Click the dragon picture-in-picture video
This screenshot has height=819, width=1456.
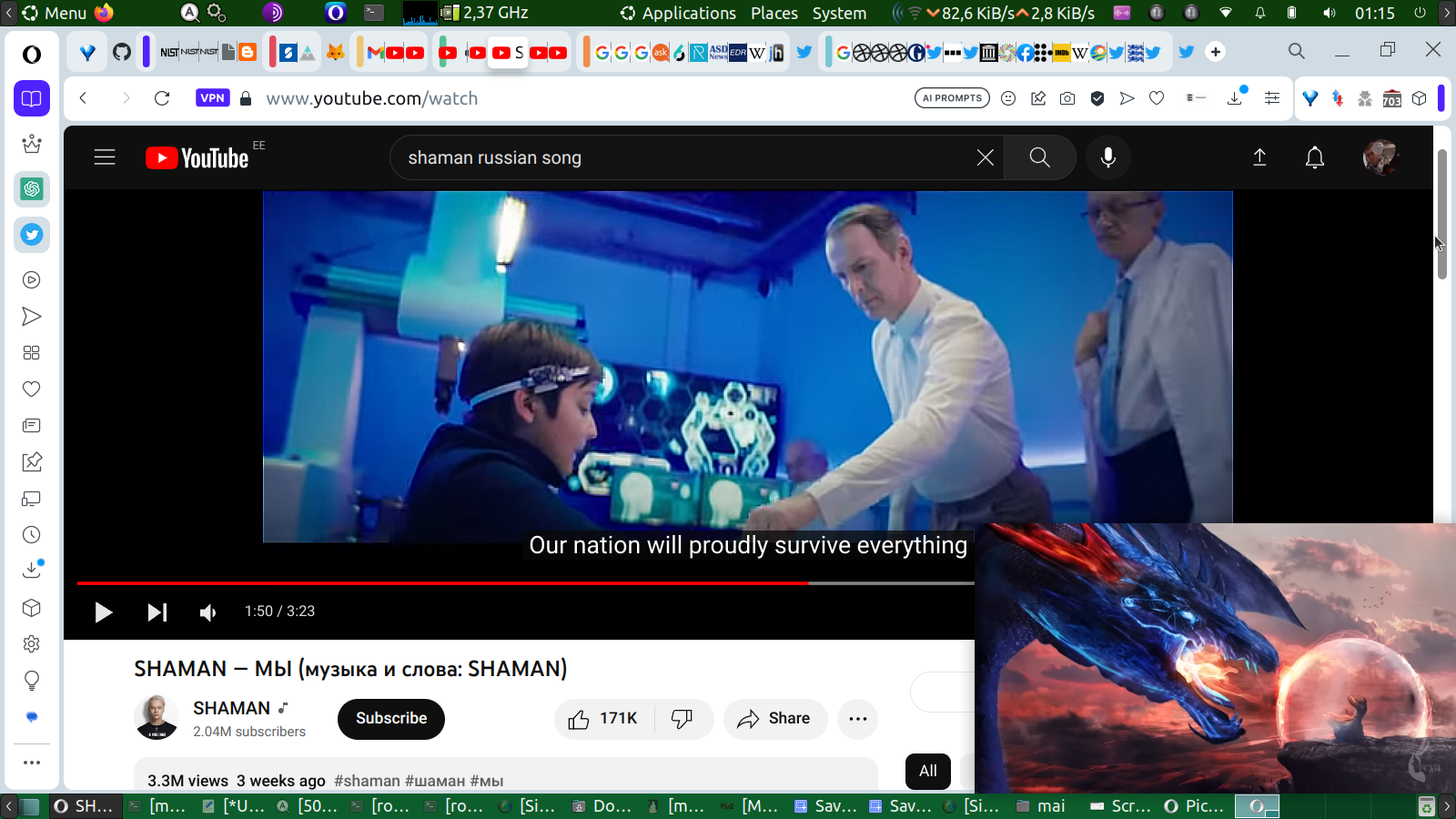1215,658
